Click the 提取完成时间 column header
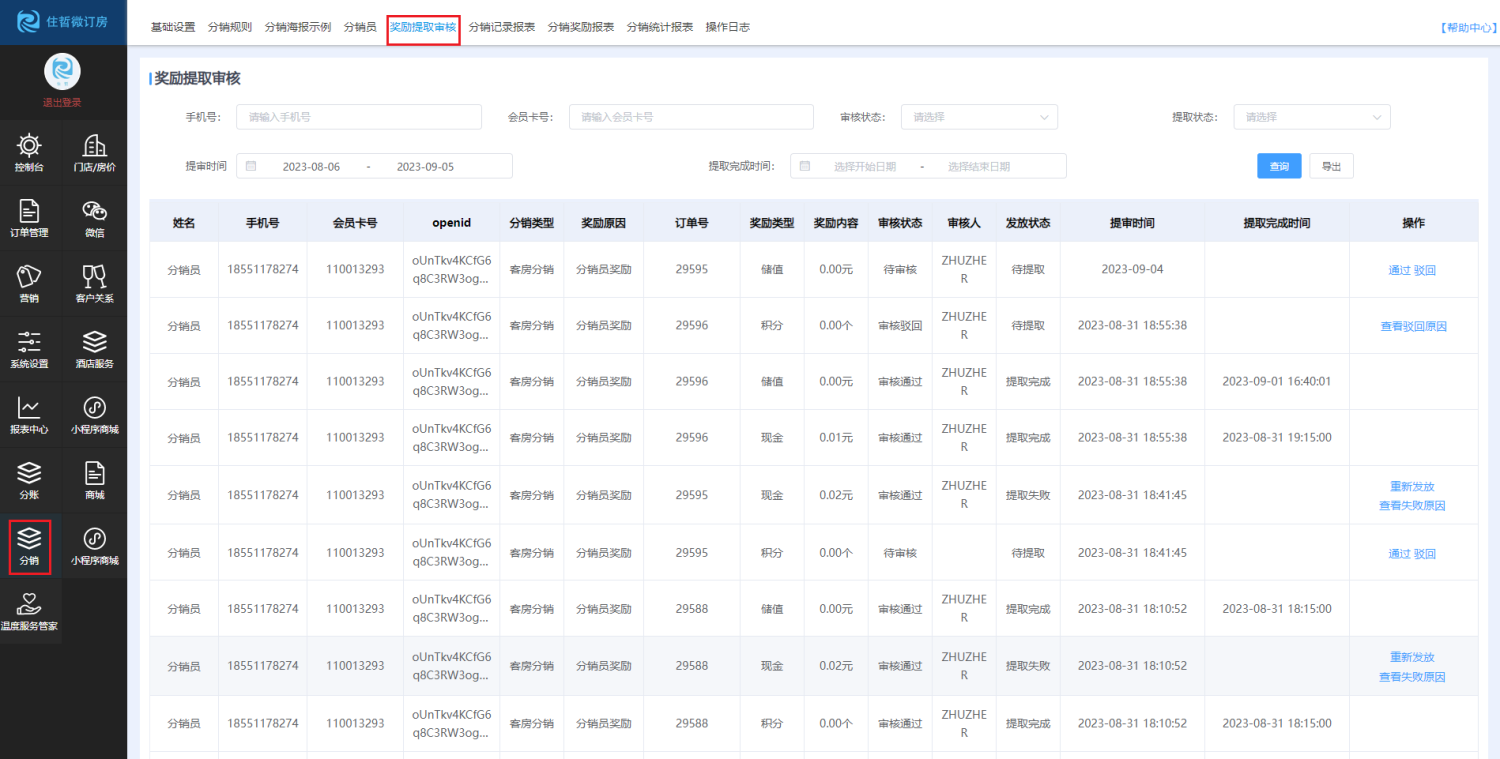The width and height of the screenshot is (1500, 759). [x=1277, y=223]
